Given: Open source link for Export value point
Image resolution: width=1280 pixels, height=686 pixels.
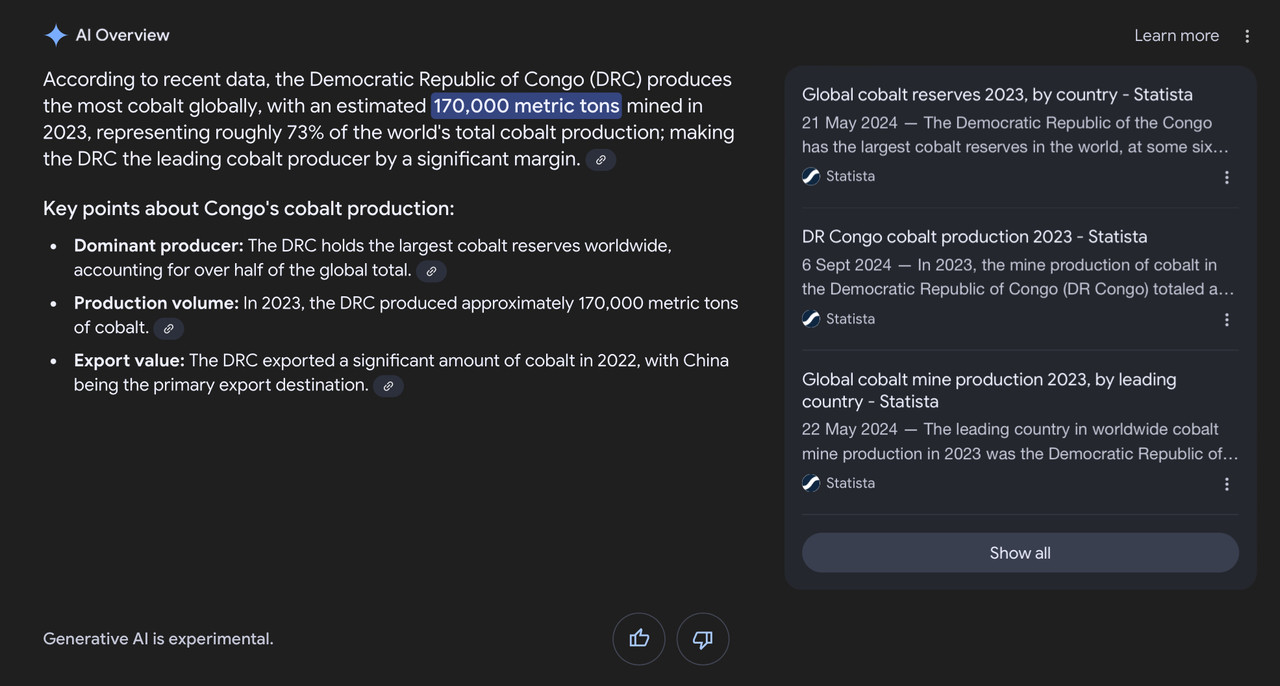Looking at the screenshot, I should pyautogui.click(x=388, y=386).
